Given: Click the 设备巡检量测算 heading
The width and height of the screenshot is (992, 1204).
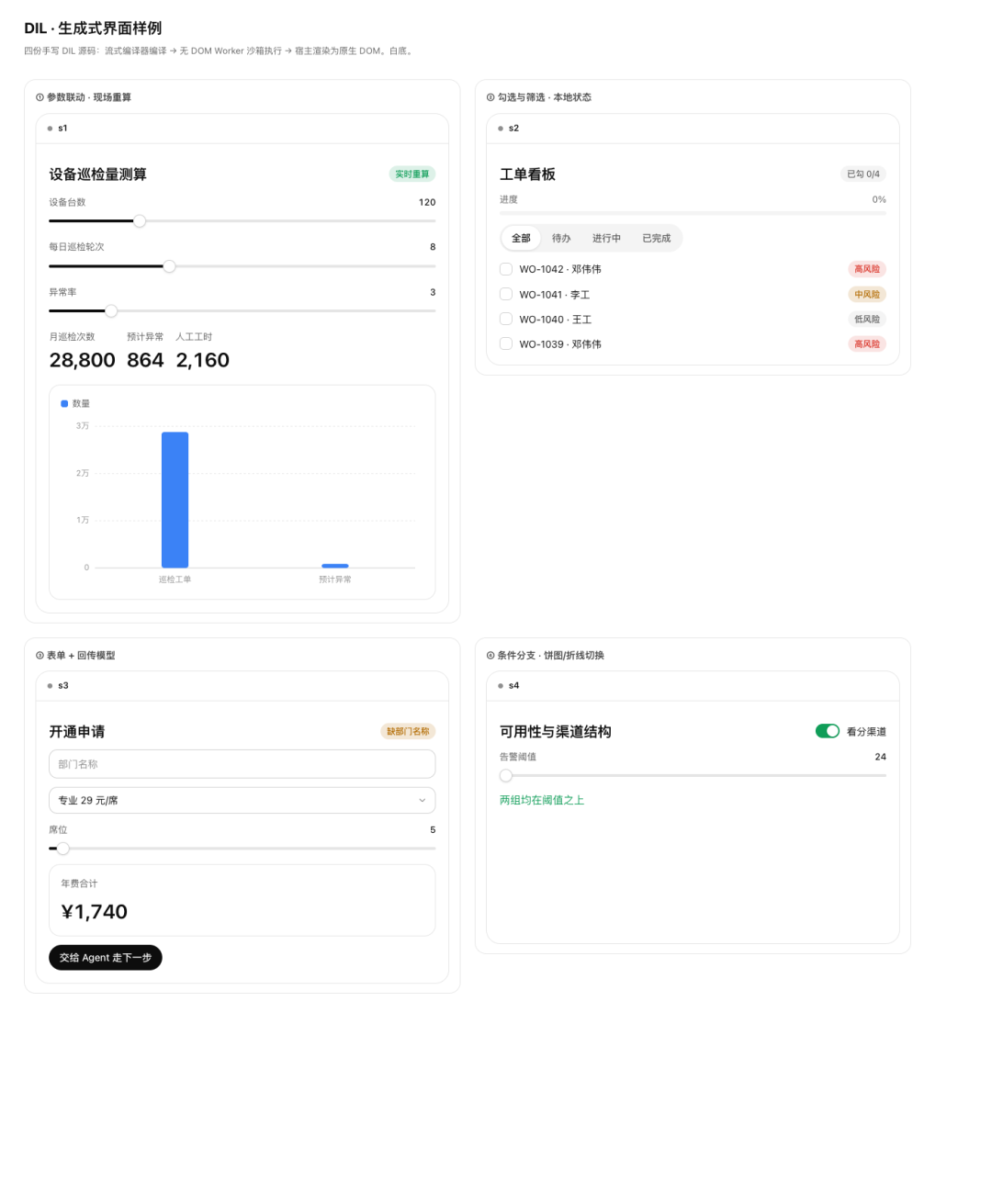Looking at the screenshot, I should click(x=97, y=174).
